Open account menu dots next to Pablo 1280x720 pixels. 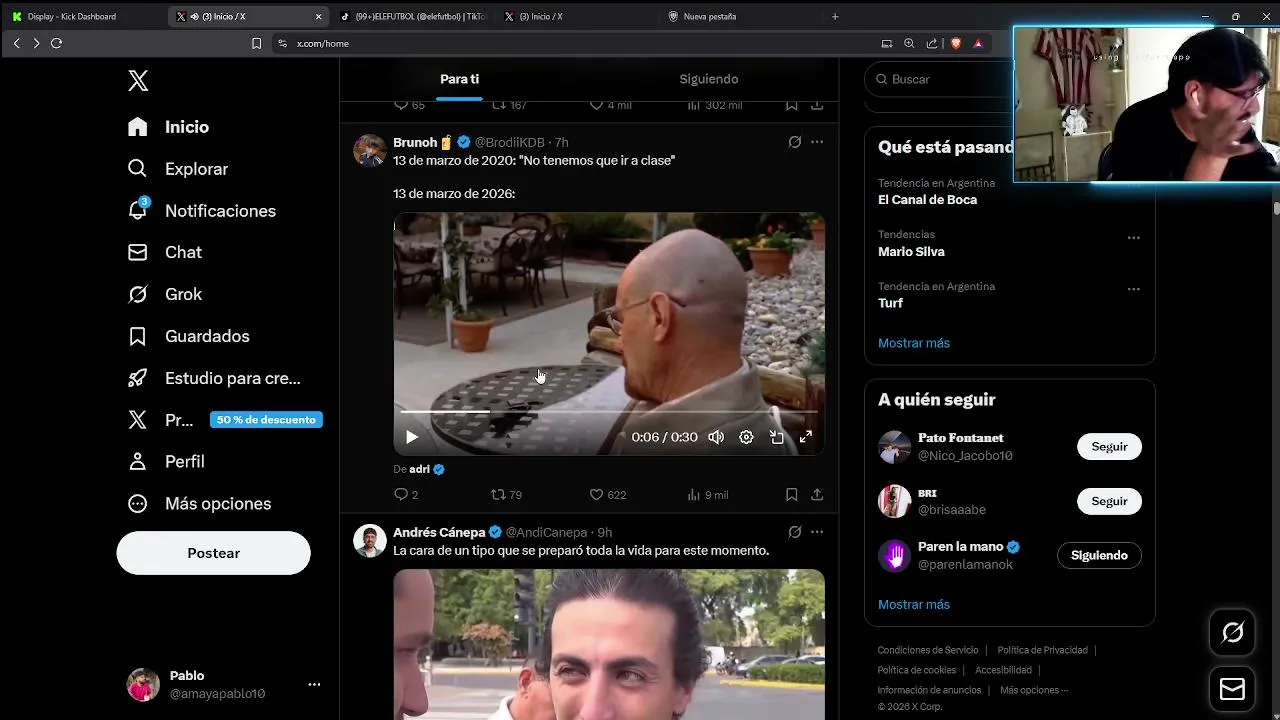click(x=314, y=684)
